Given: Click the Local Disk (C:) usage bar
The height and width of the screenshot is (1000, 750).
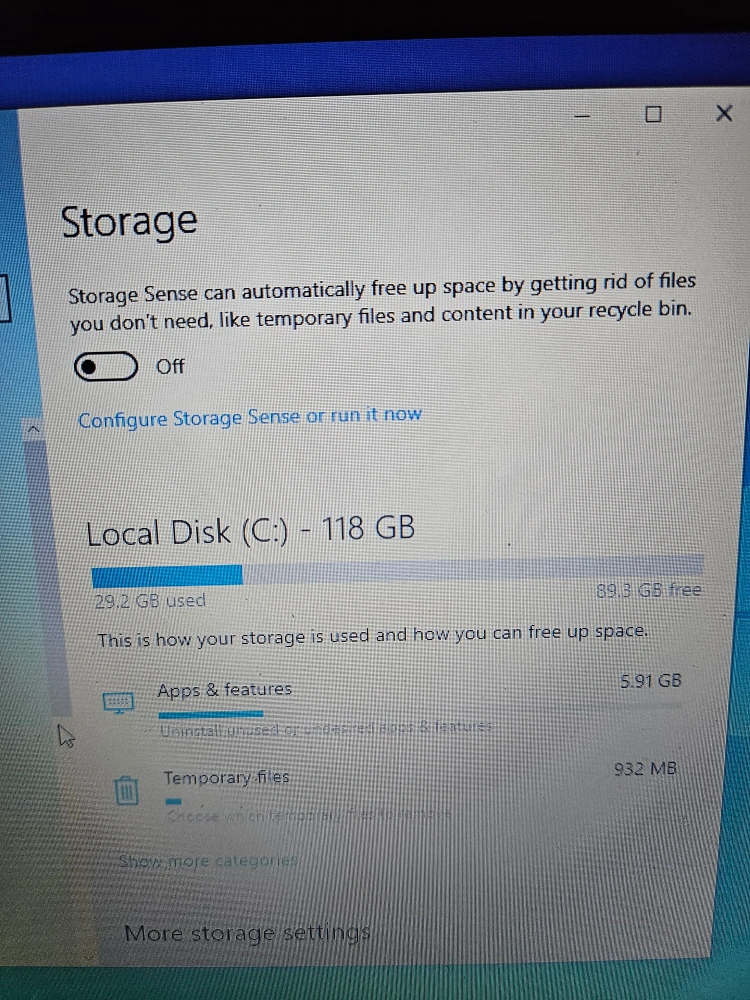Looking at the screenshot, I should [398, 570].
